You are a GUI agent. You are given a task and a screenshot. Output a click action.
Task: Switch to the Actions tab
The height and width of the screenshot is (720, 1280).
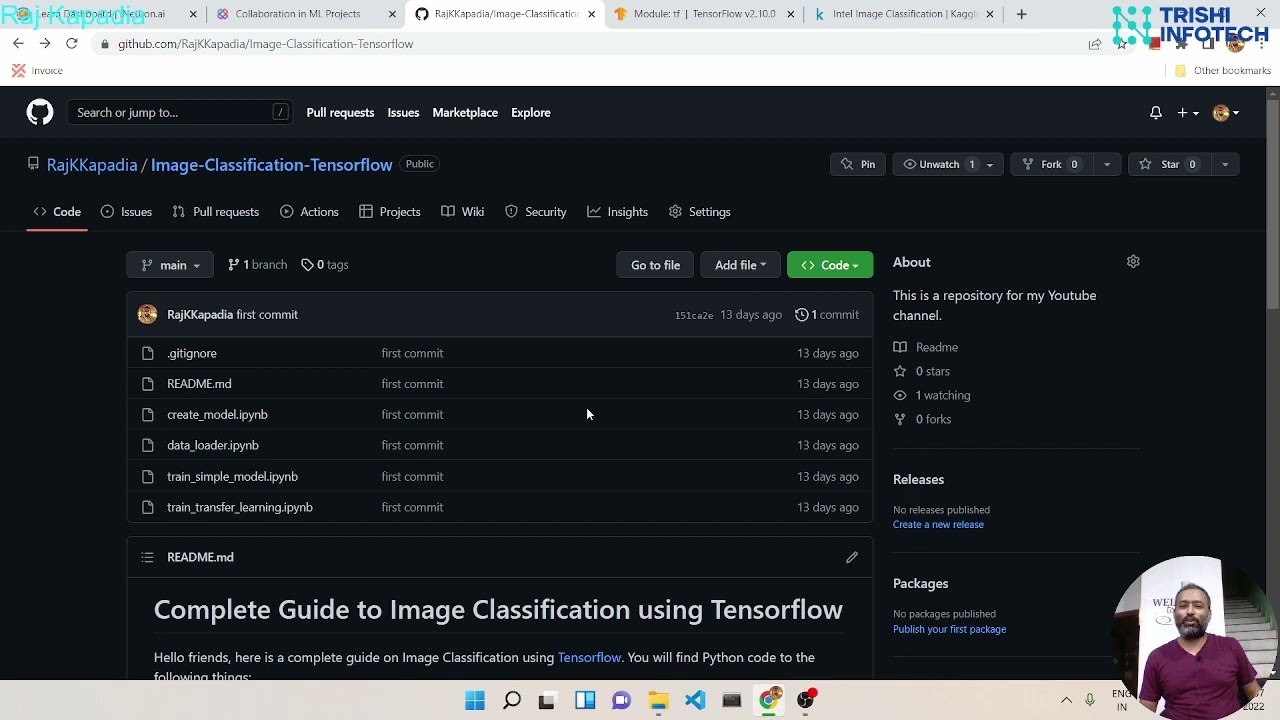click(x=309, y=212)
